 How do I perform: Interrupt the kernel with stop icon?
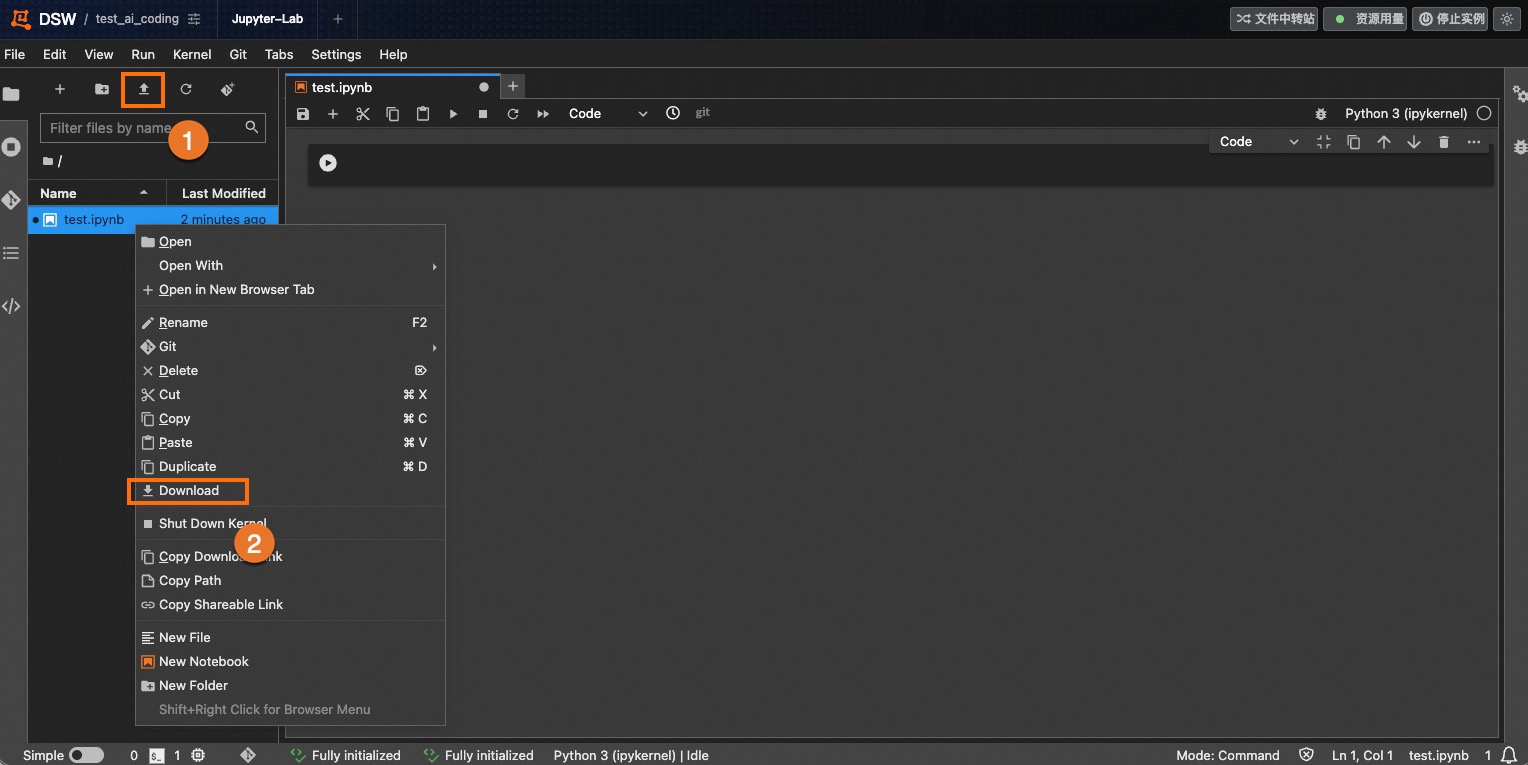point(483,114)
